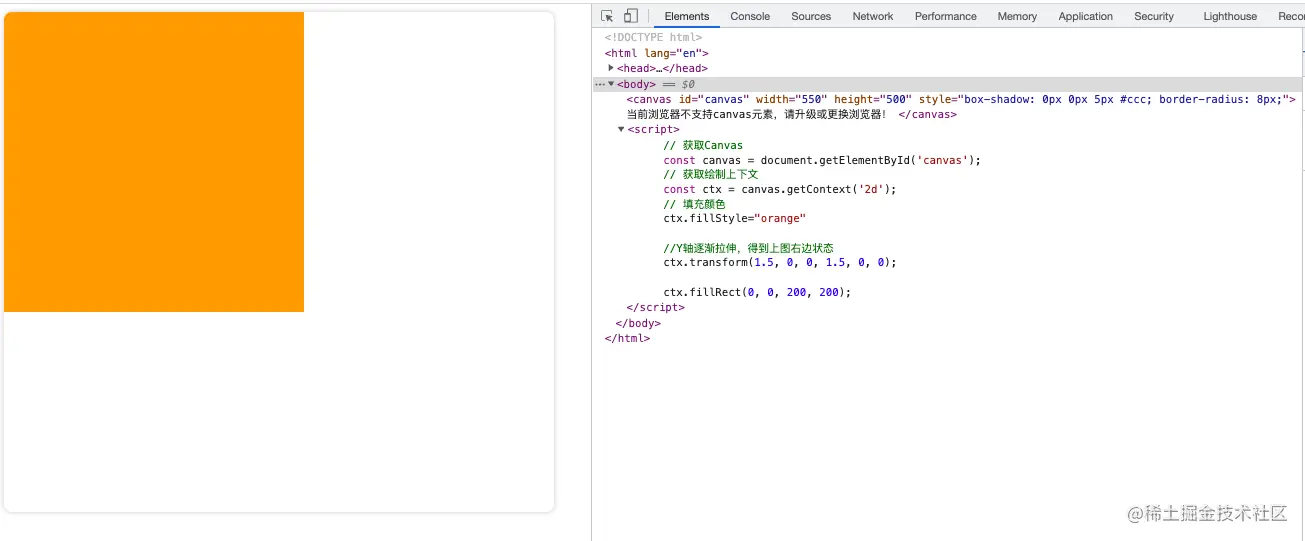Viewport: 1305px width, 541px height.
Task: Open the Performance tab
Action: (946, 16)
